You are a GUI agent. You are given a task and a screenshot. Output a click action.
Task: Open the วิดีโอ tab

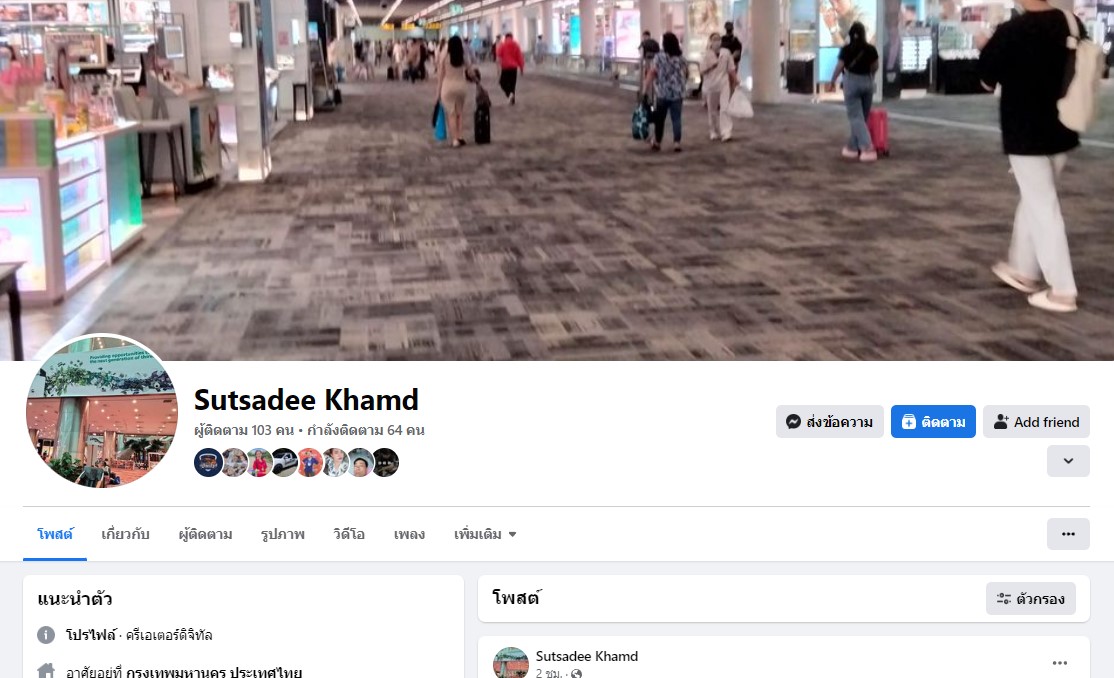[349, 534]
